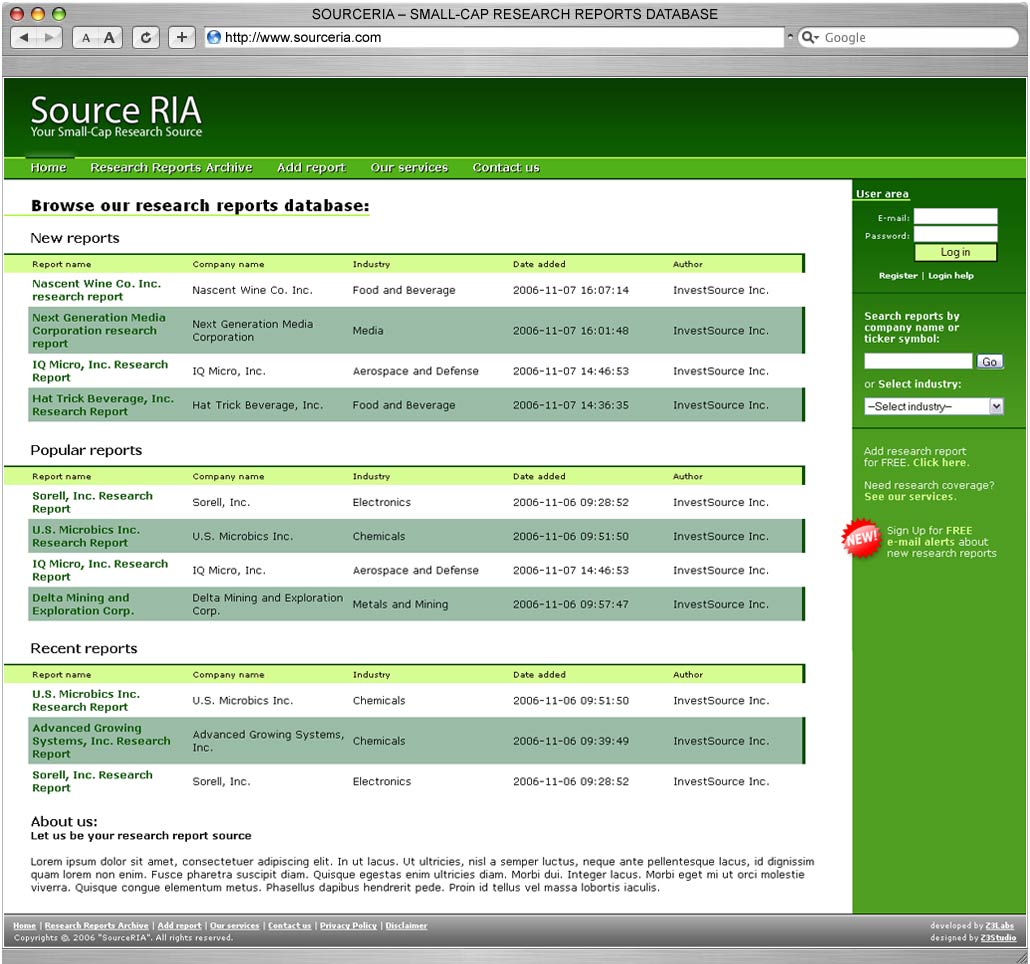Open the Select industry dropdown
Screen dimensions: 1030x964
coord(933,405)
